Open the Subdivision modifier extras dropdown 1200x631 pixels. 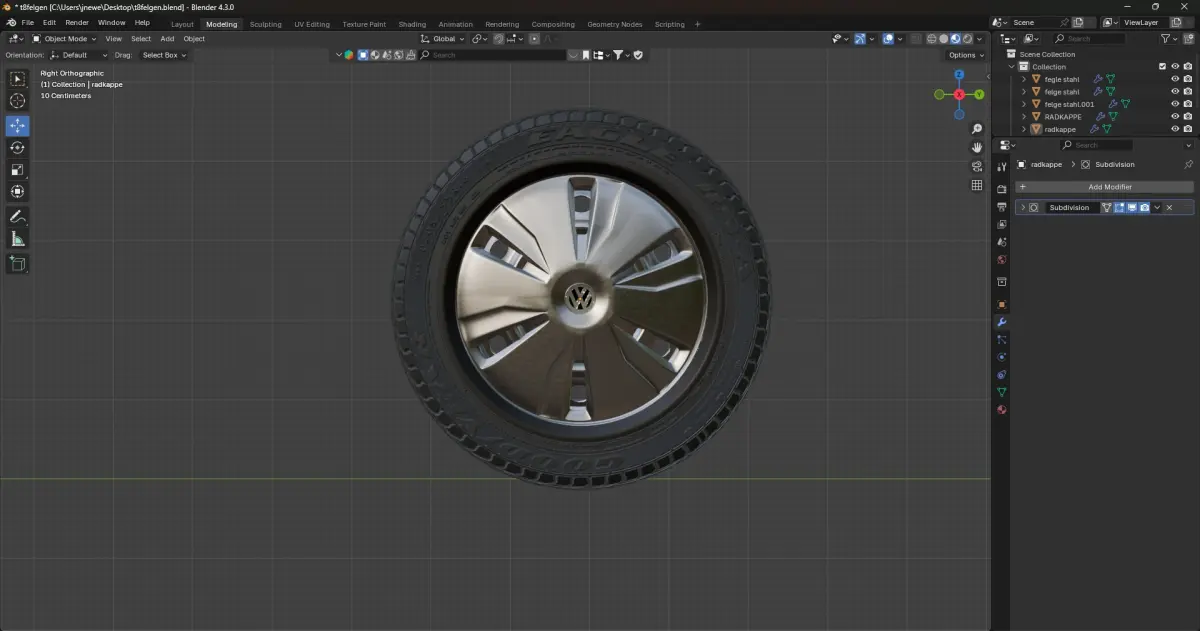[x=1157, y=208]
